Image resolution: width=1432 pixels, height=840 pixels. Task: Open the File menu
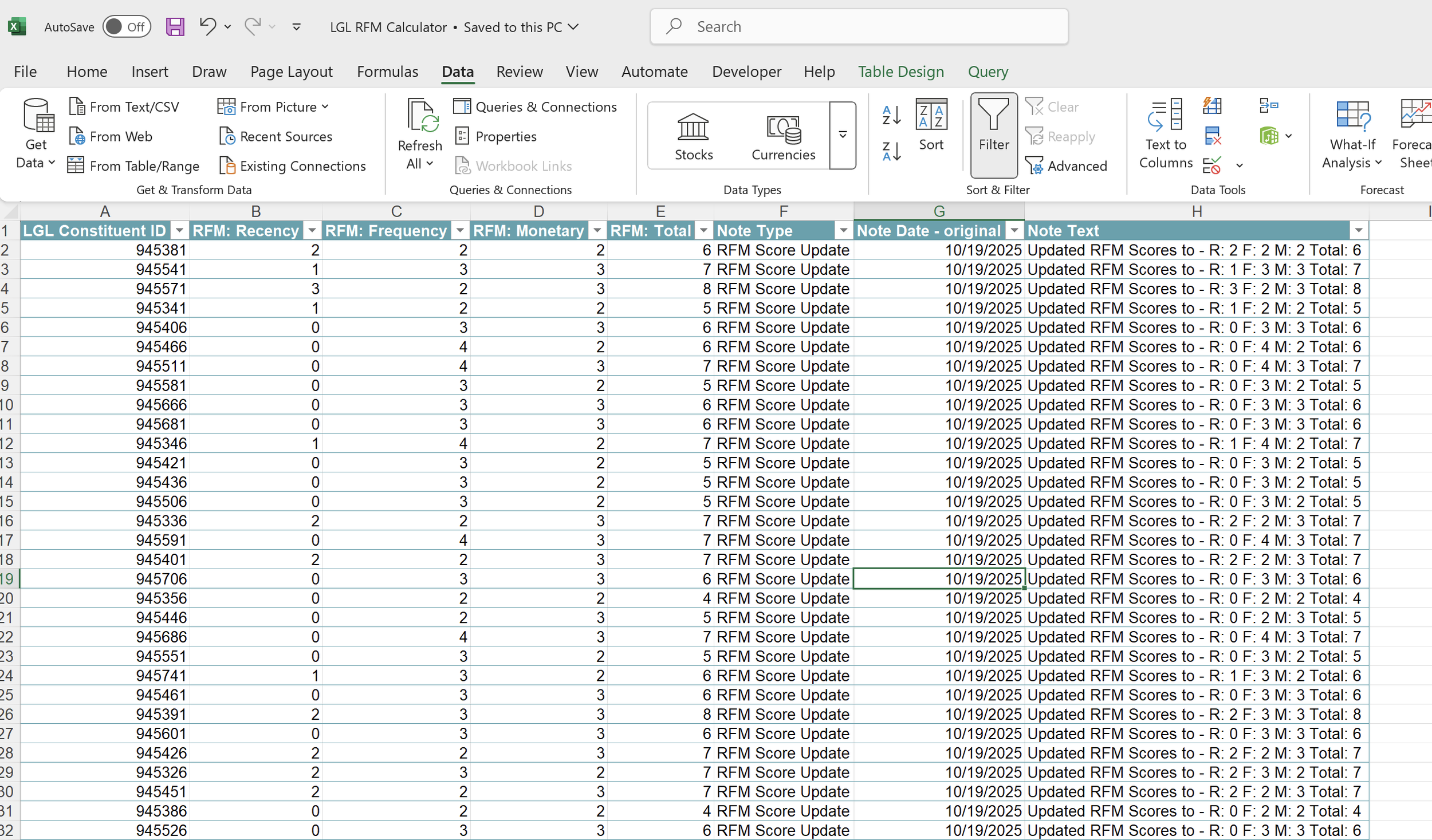coord(25,72)
